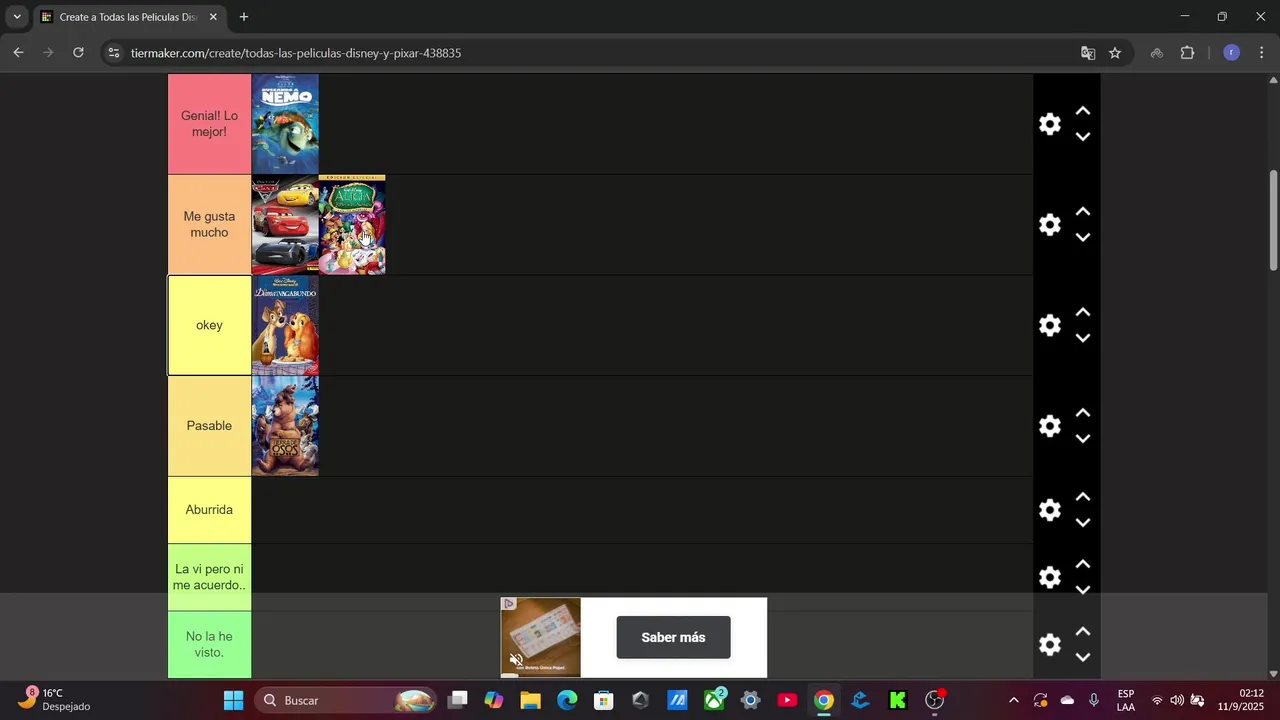1280x720 pixels.
Task: Open Chrome three-dot menu
Action: pos(1262,53)
